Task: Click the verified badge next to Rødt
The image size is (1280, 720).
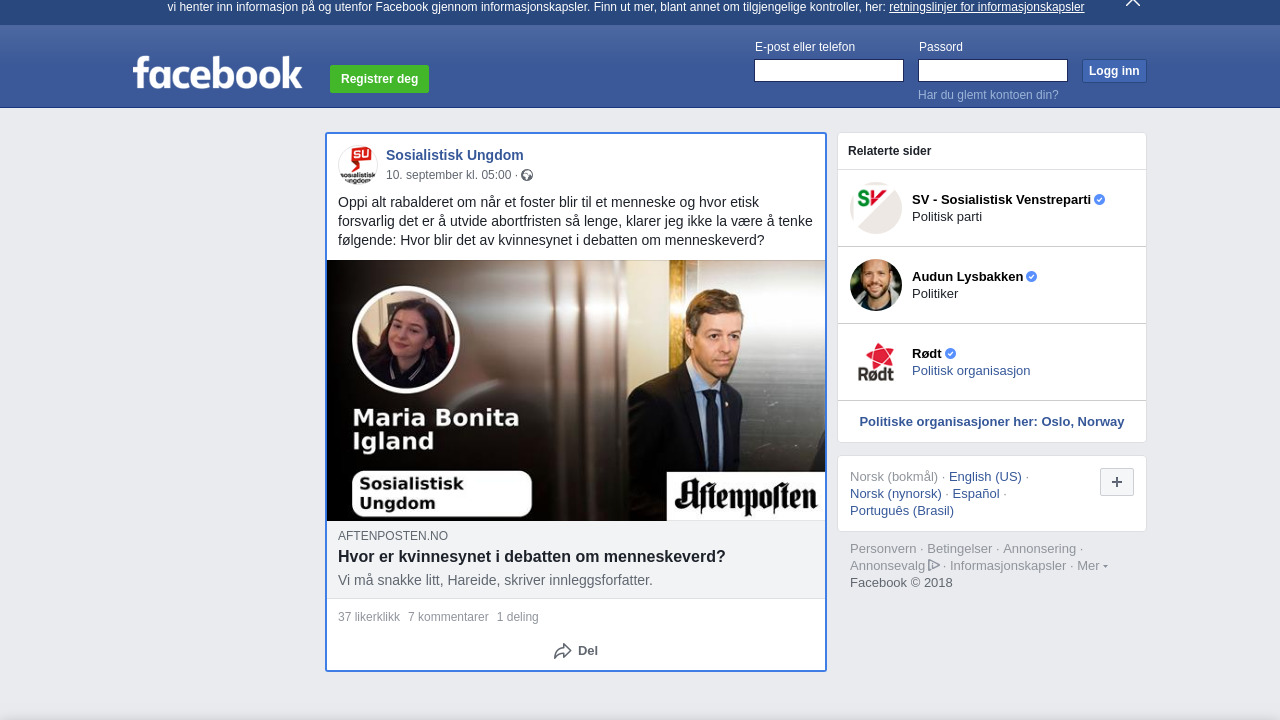Action: point(951,353)
